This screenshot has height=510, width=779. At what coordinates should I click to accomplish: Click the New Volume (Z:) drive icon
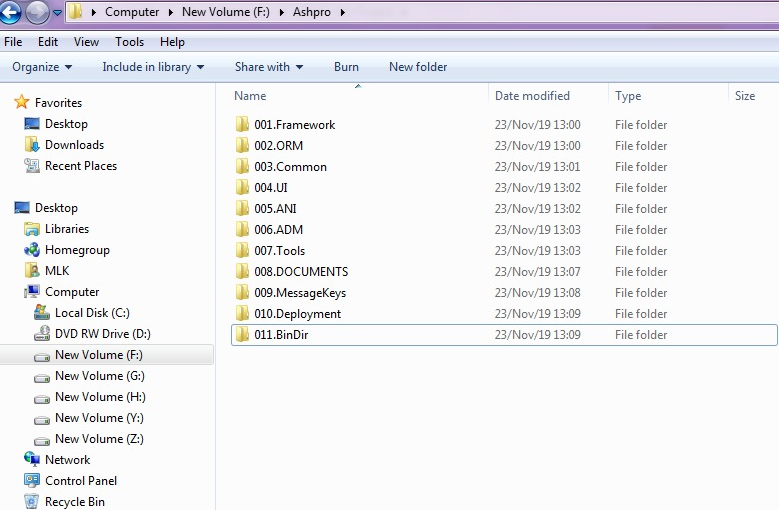point(42,440)
